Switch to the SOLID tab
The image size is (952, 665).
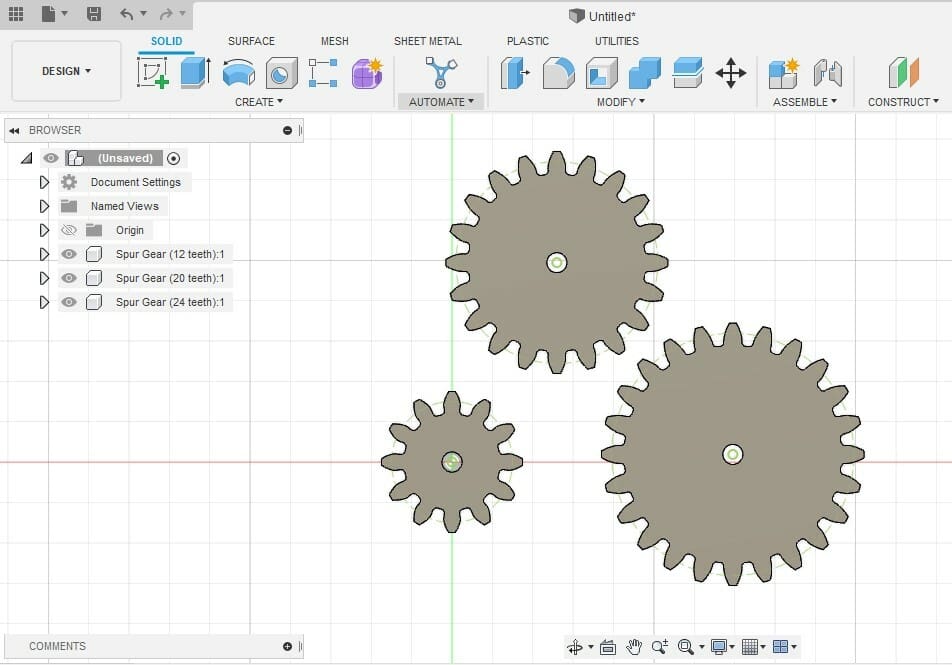click(166, 41)
